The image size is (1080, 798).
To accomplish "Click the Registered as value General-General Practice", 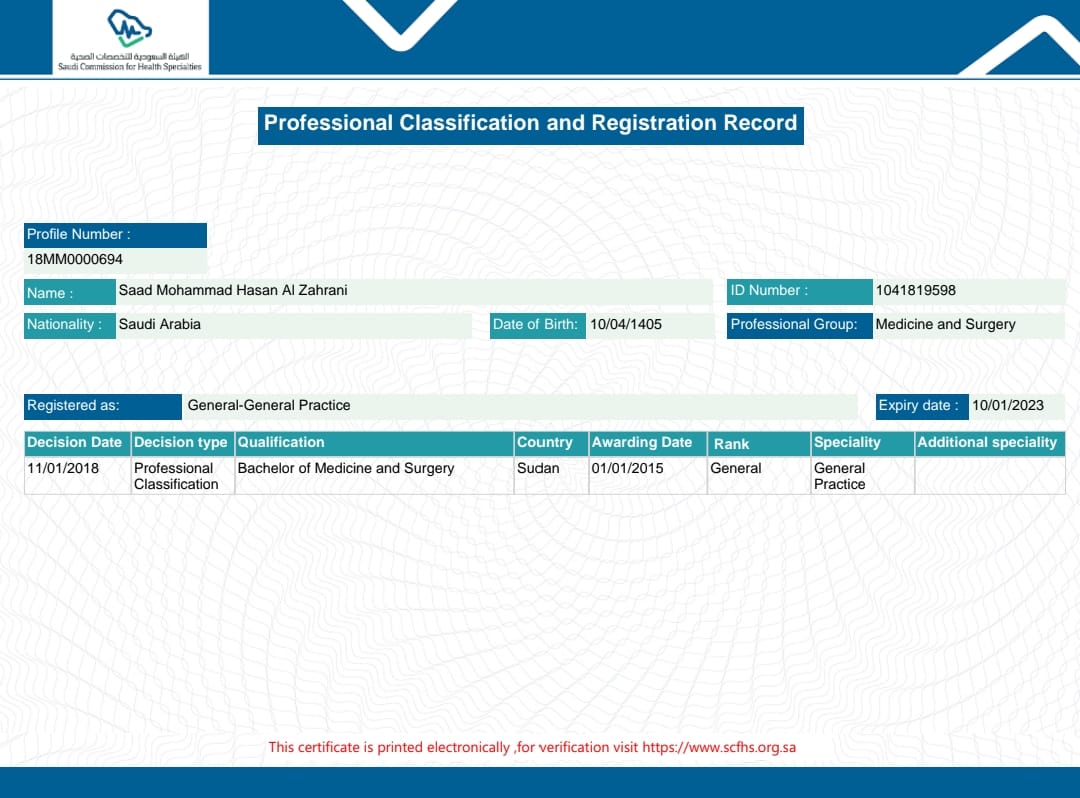I will tap(269, 406).
